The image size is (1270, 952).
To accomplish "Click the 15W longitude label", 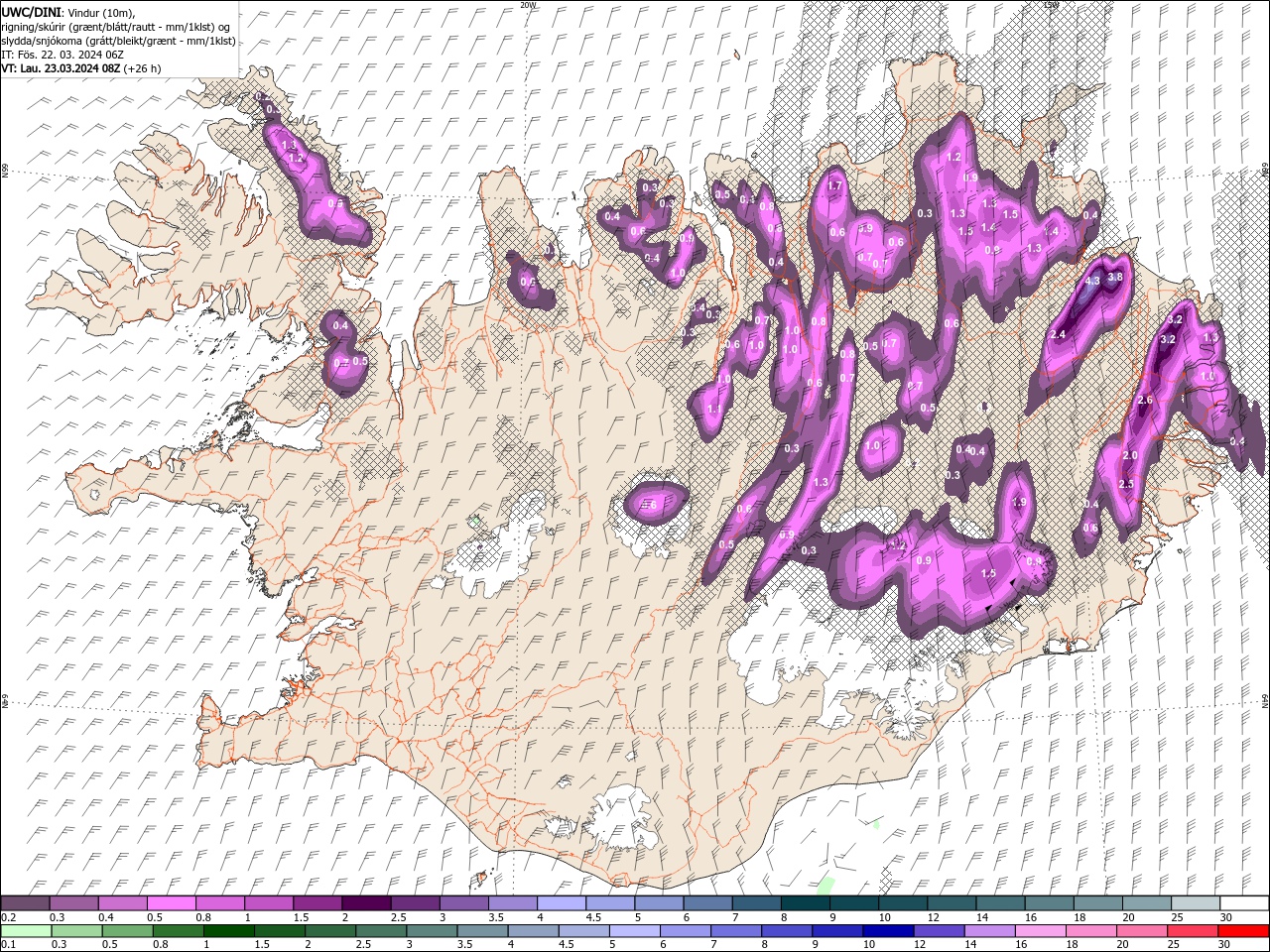I will 1052,4.
